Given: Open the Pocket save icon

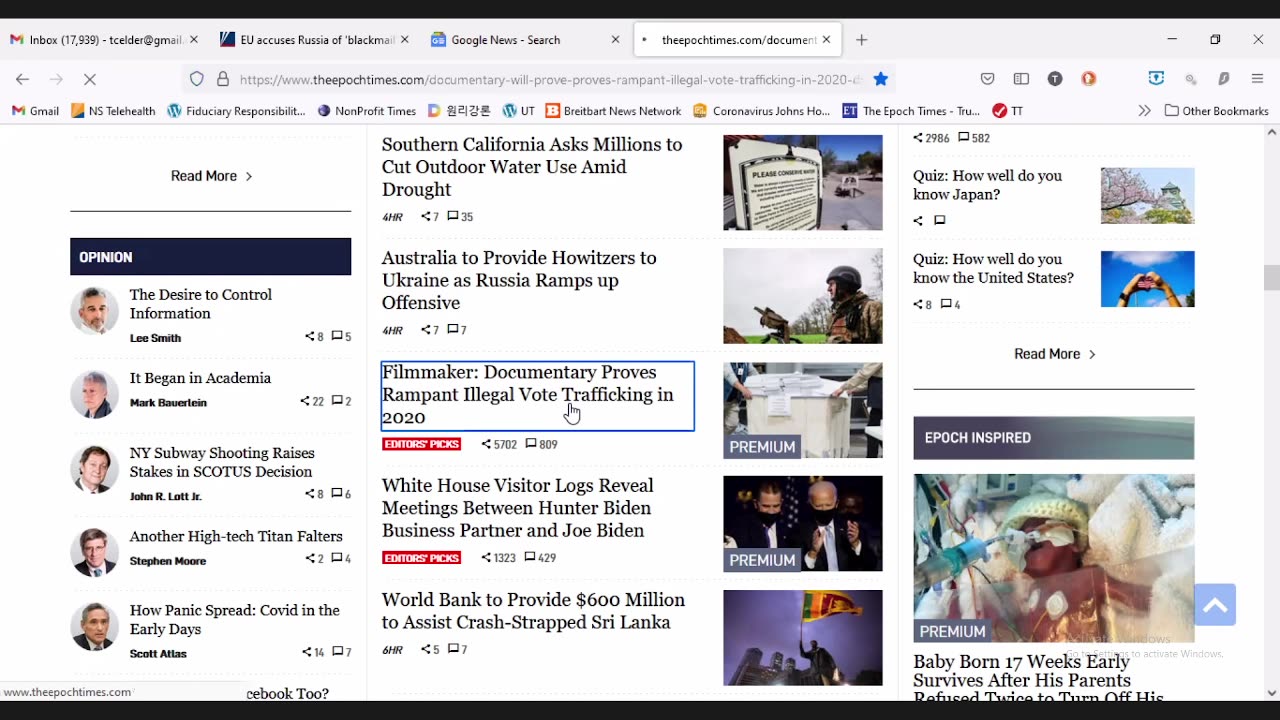Looking at the screenshot, I should [988, 79].
